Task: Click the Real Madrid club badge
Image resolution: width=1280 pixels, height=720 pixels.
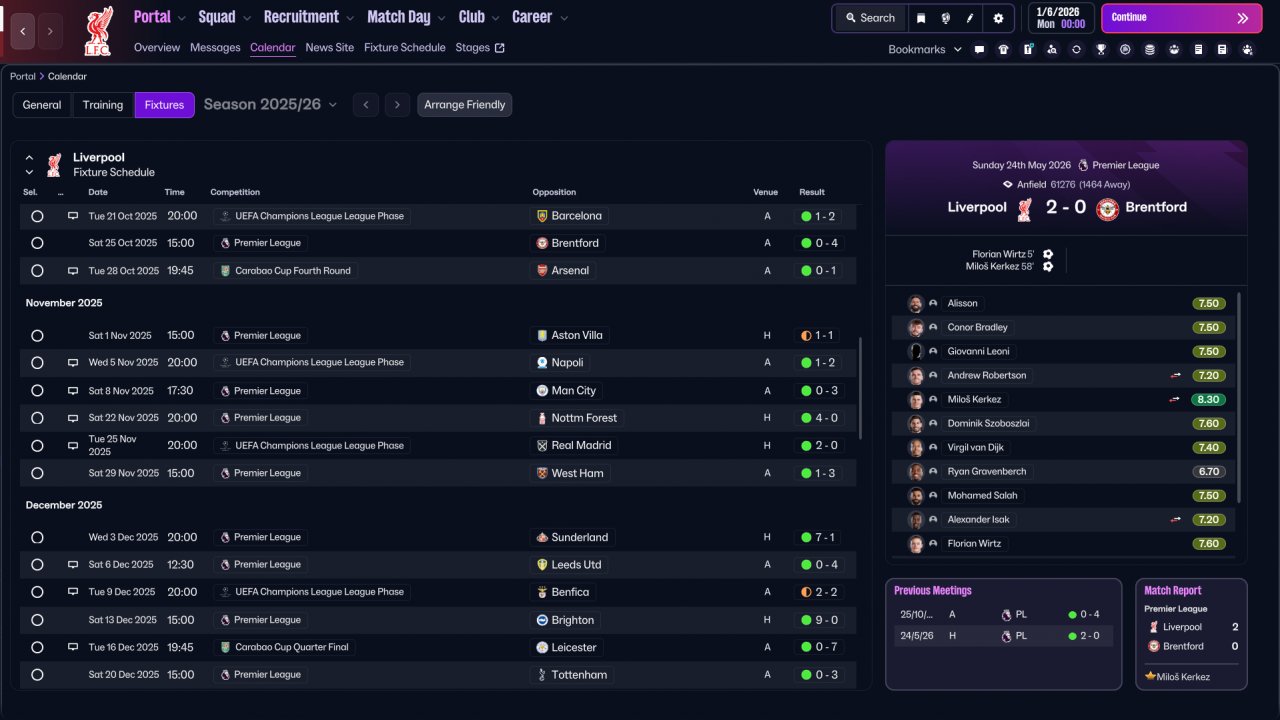Action: tap(542, 446)
